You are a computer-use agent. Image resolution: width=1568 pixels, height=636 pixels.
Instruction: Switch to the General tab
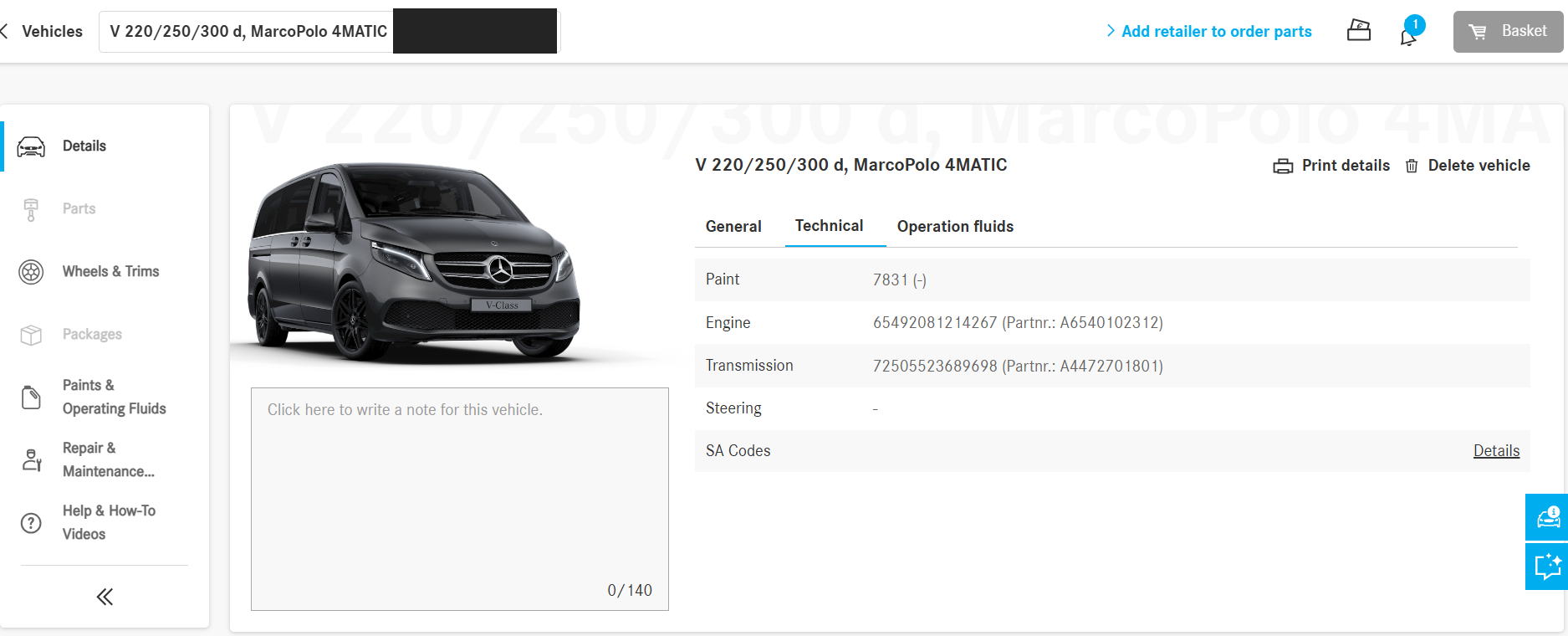pyautogui.click(x=733, y=226)
